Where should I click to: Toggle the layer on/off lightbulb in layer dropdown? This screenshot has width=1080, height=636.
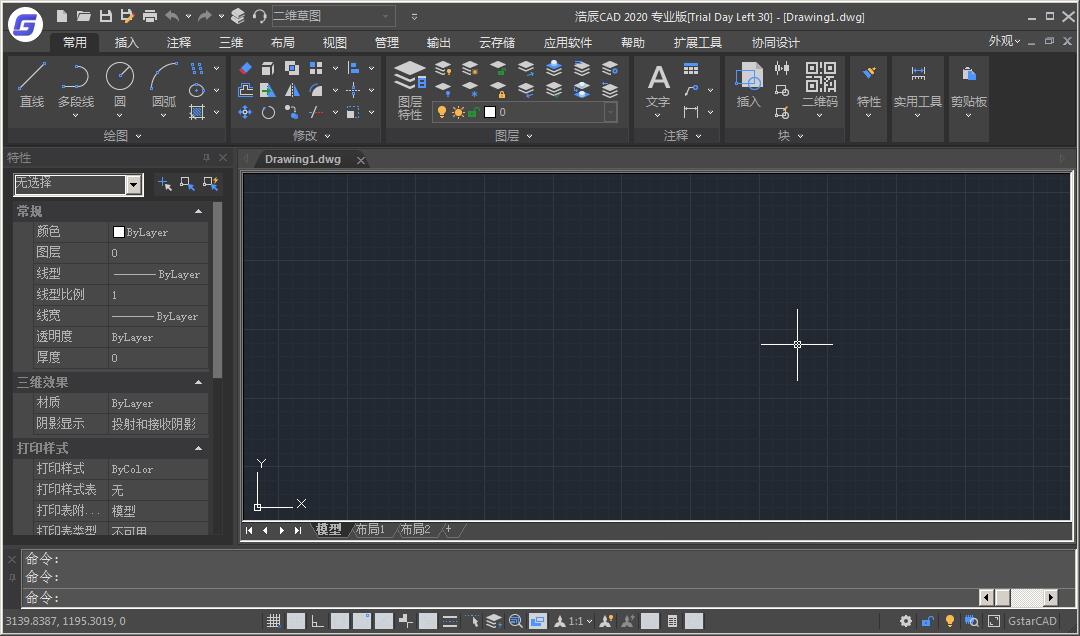(x=442, y=112)
